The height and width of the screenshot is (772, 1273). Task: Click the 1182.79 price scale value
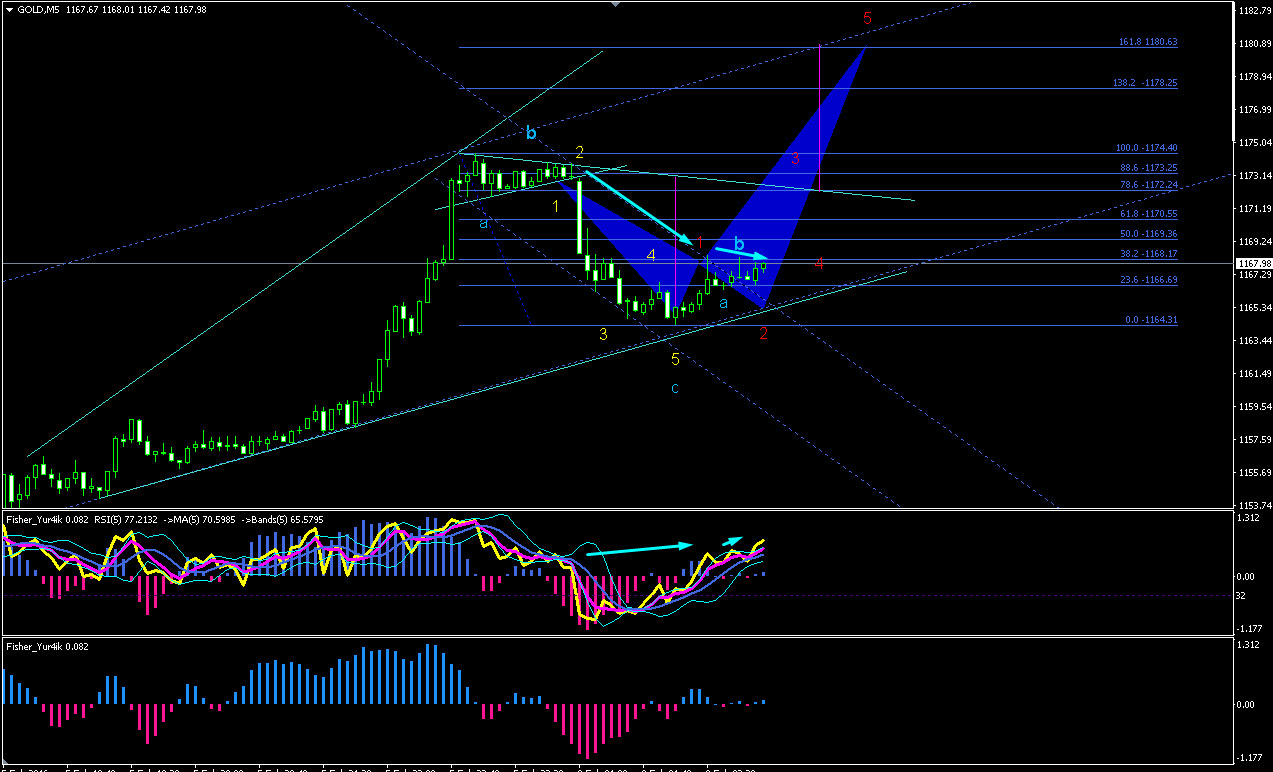[x=1254, y=11]
